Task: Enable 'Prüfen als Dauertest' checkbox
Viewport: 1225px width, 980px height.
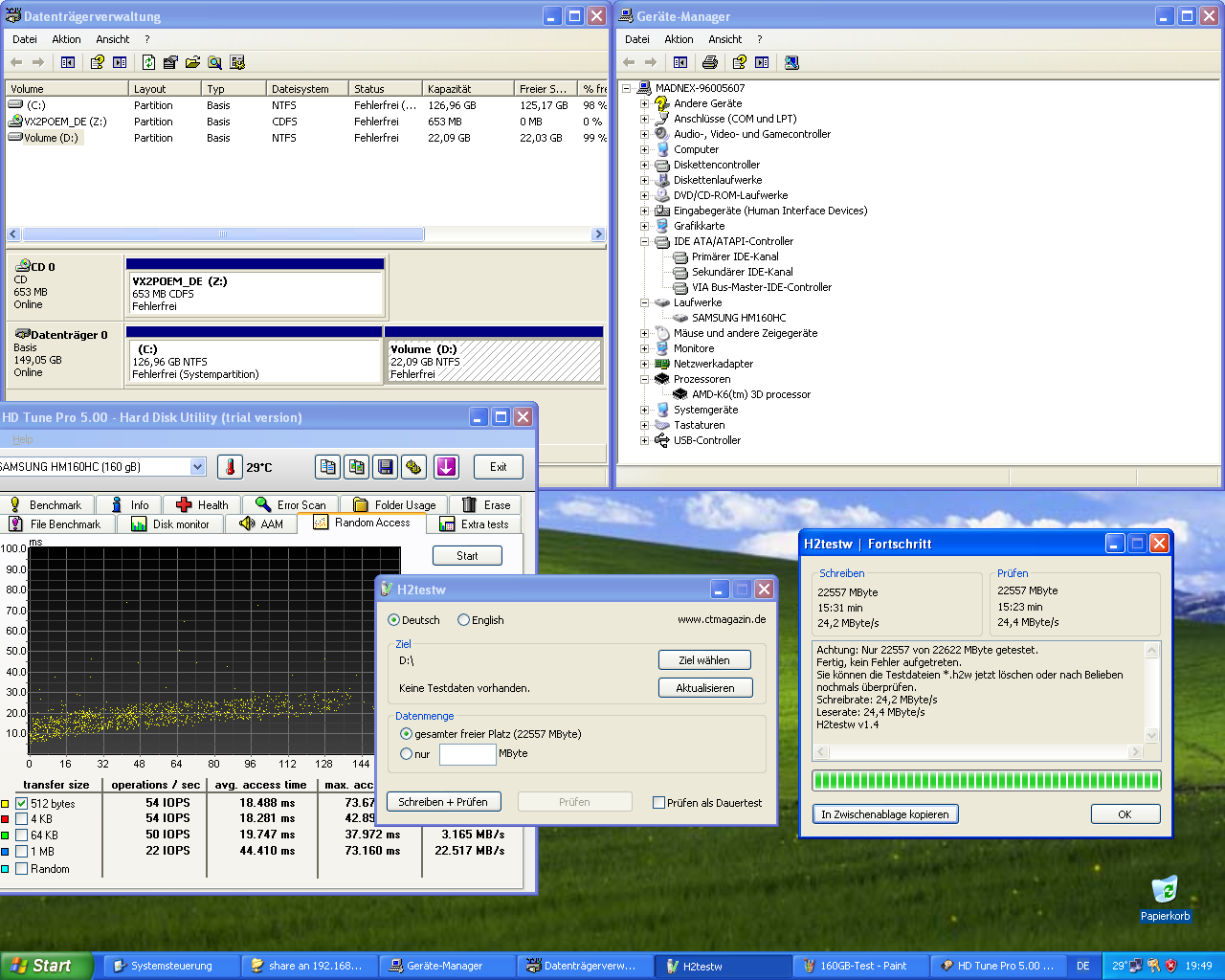Action: point(658,803)
